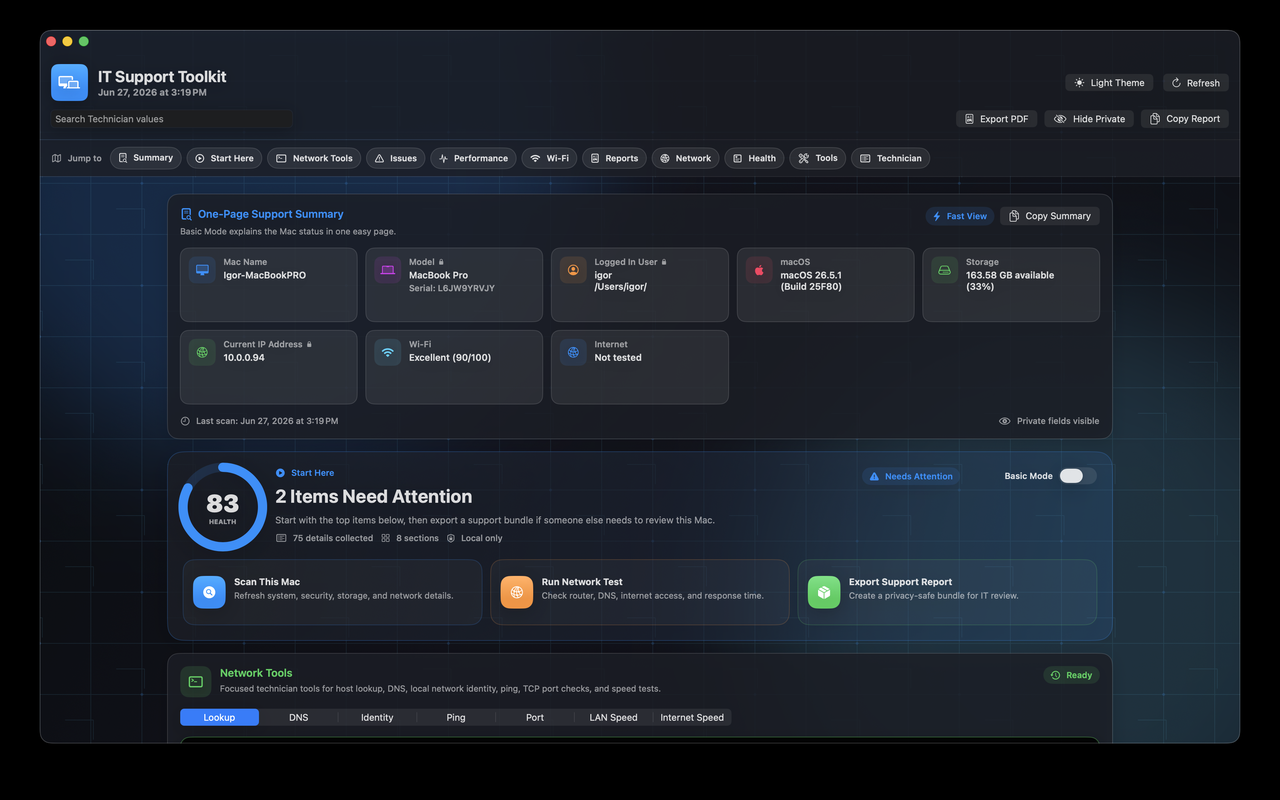Open the LAN Speed tab

click(x=613, y=717)
